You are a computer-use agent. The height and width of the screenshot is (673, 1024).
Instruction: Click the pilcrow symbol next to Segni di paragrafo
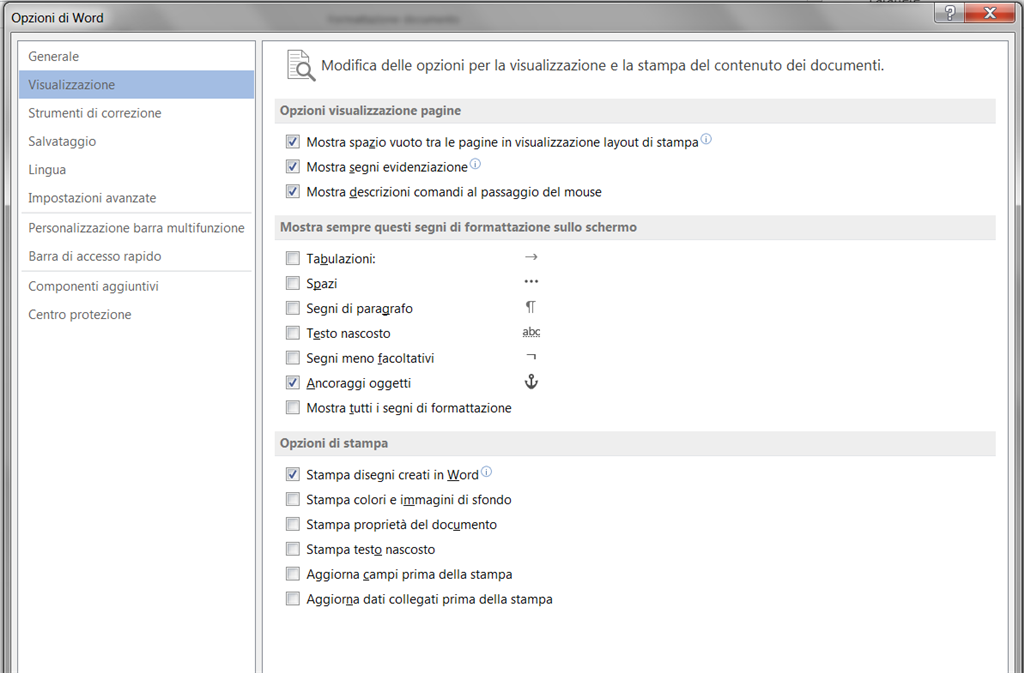click(531, 307)
